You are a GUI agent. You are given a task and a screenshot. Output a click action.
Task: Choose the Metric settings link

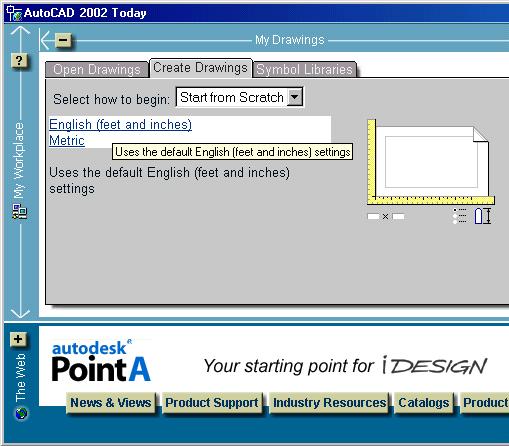point(67,140)
